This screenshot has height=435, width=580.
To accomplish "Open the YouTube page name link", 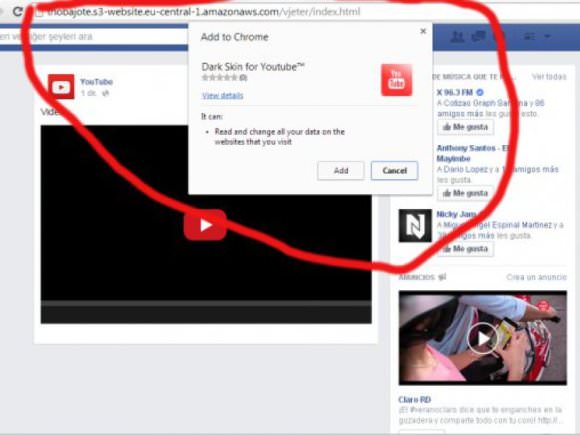I will click(x=97, y=82).
